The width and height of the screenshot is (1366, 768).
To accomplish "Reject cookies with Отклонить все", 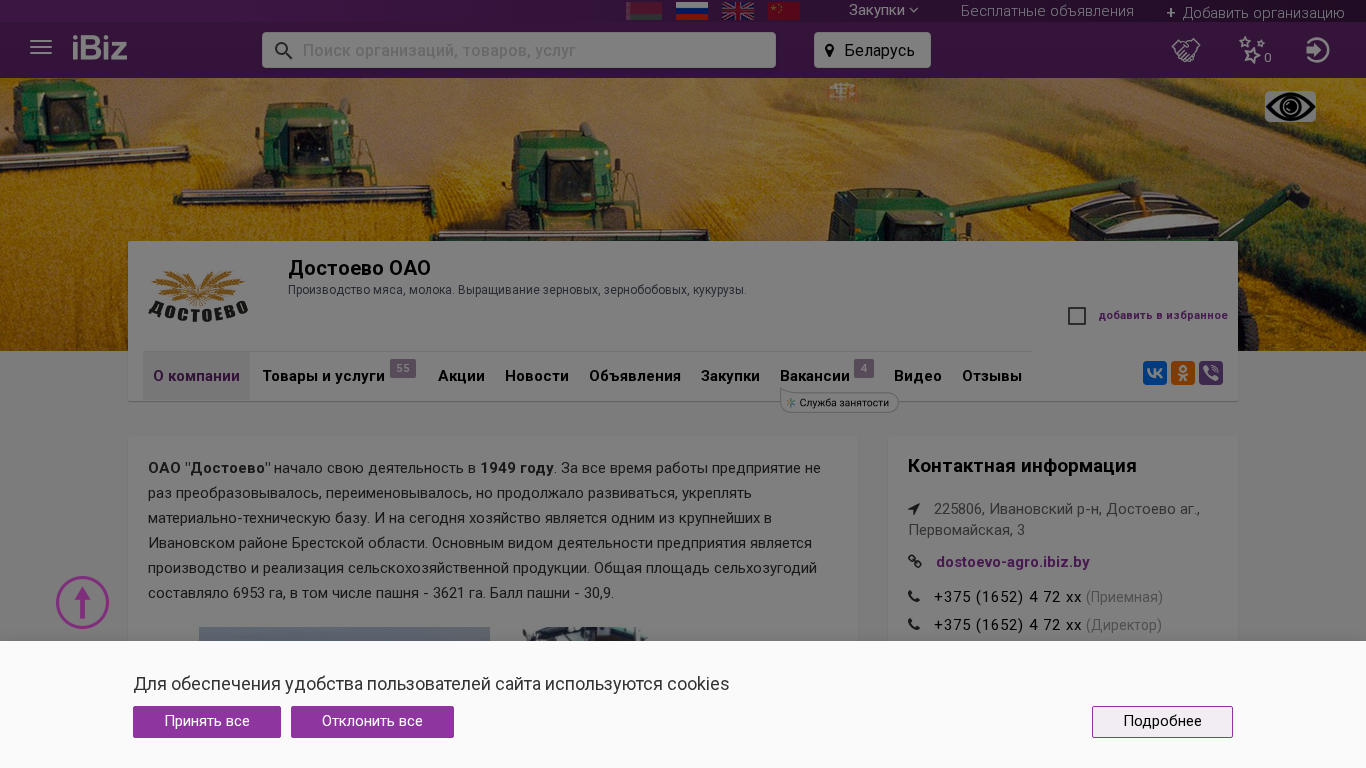I will tap(372, 722).
